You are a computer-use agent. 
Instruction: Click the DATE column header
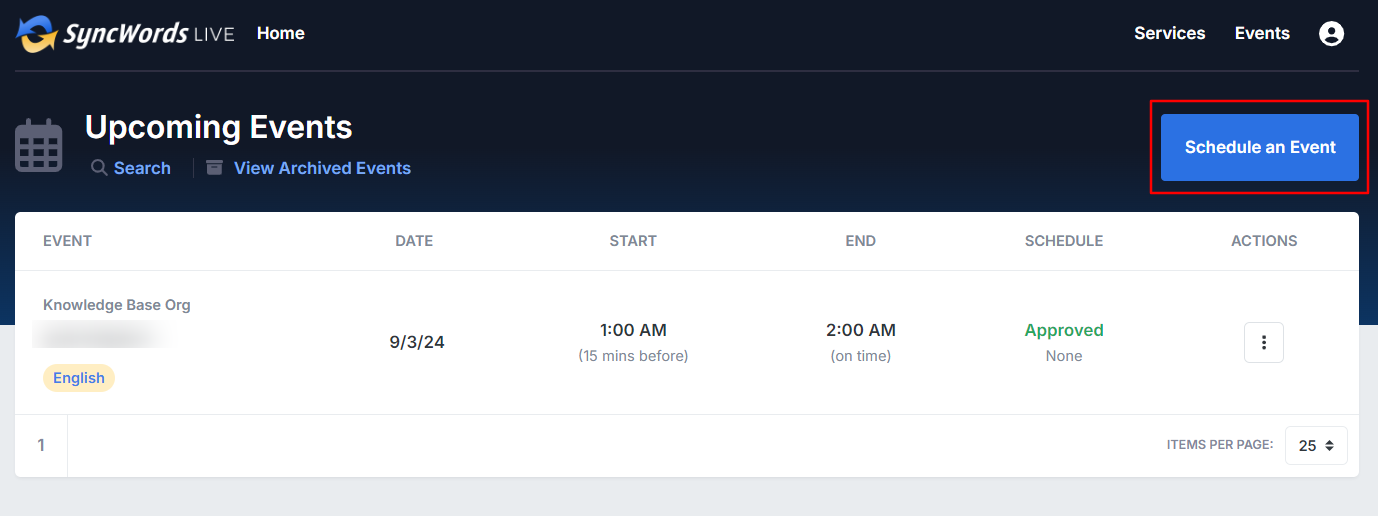[414, 241]
